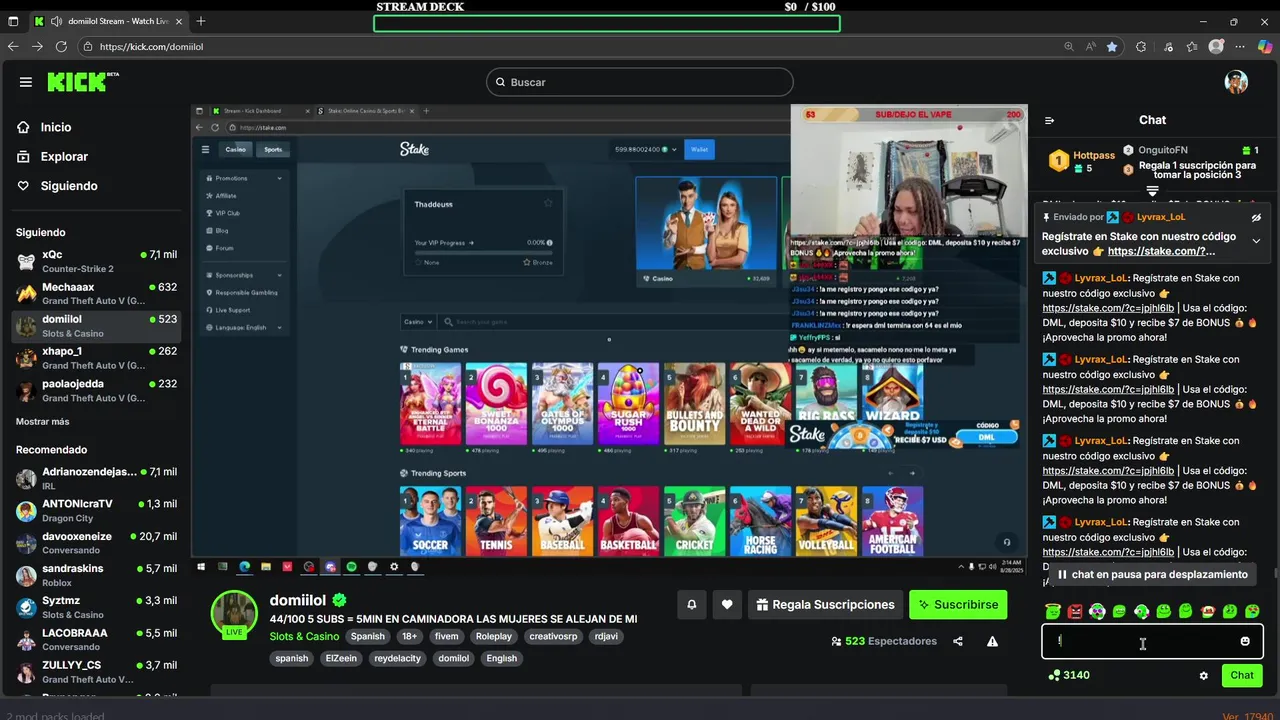Click the Roleplay tag
Viewport: 1280px width, 720px height.
[494, 636]
